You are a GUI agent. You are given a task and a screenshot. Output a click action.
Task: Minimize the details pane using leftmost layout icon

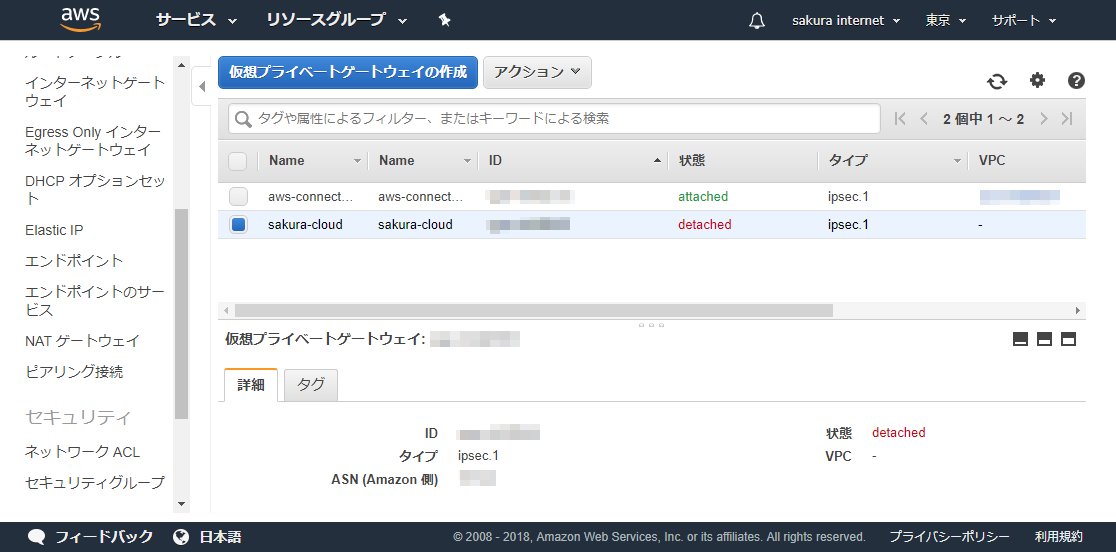click(x=1021, y=339)
